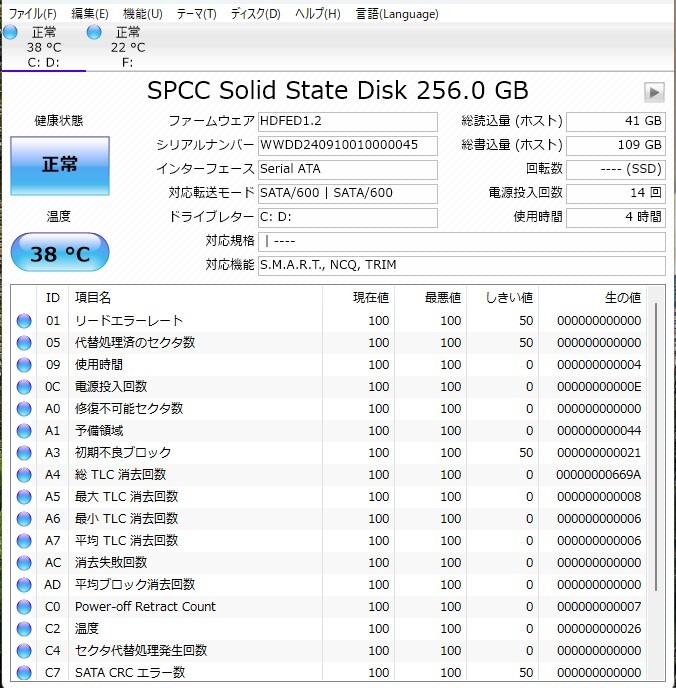Screen dimensions: 676x688
Task: Click the SATA CRC エラー数 item name
Action: pyautogui.click(x=130, y=673)
